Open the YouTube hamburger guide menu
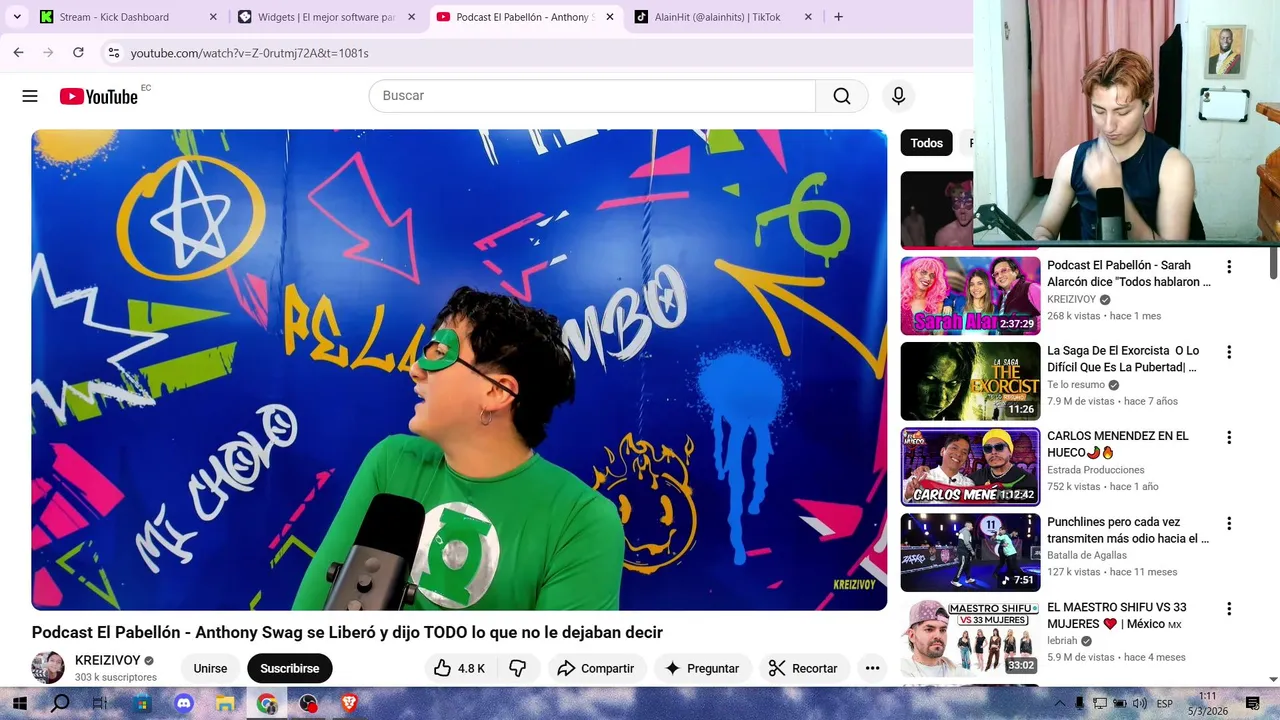This screenshot has width=1280, height=720. [30, 96]
